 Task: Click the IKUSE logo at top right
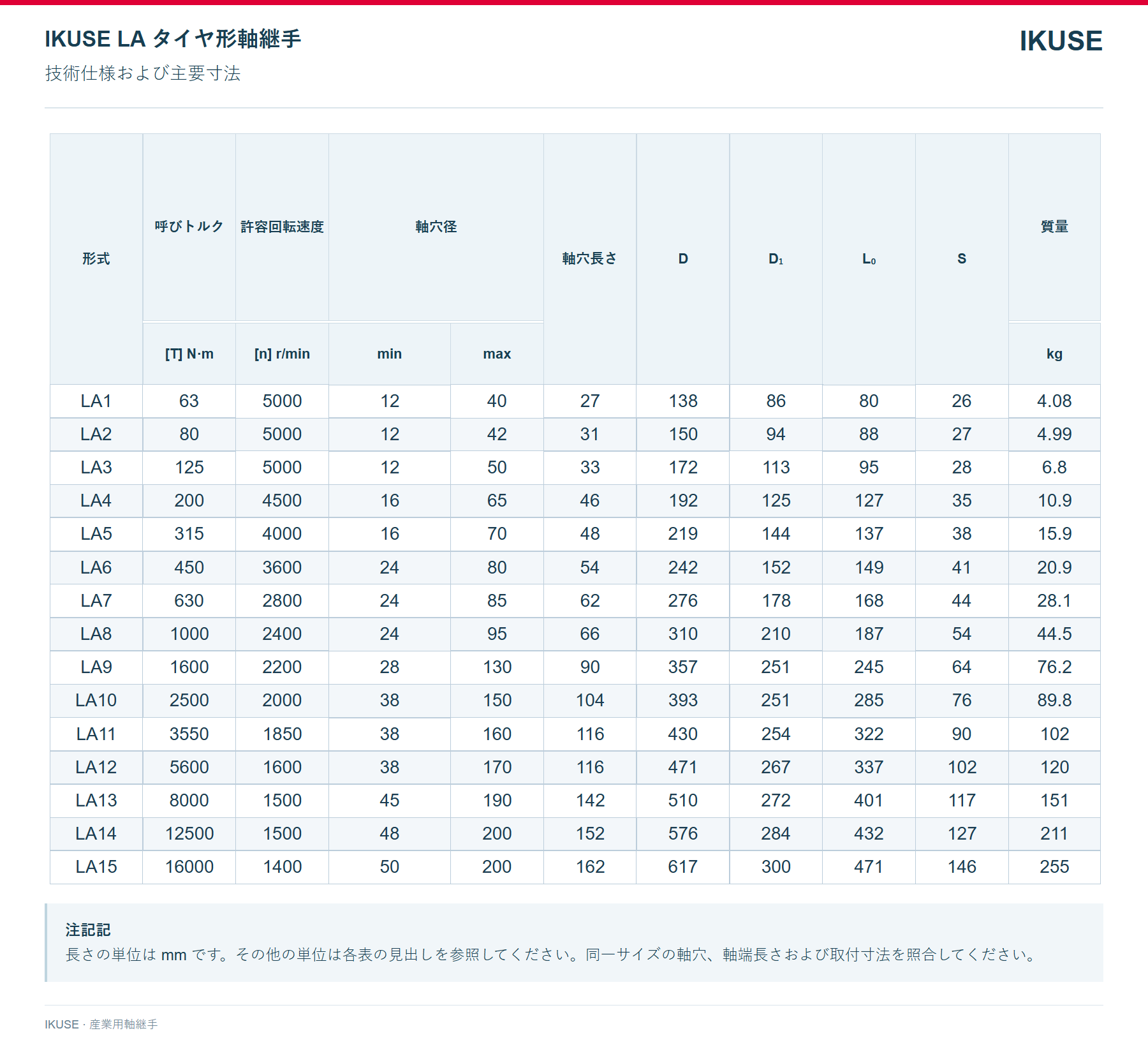[1061, 41]
